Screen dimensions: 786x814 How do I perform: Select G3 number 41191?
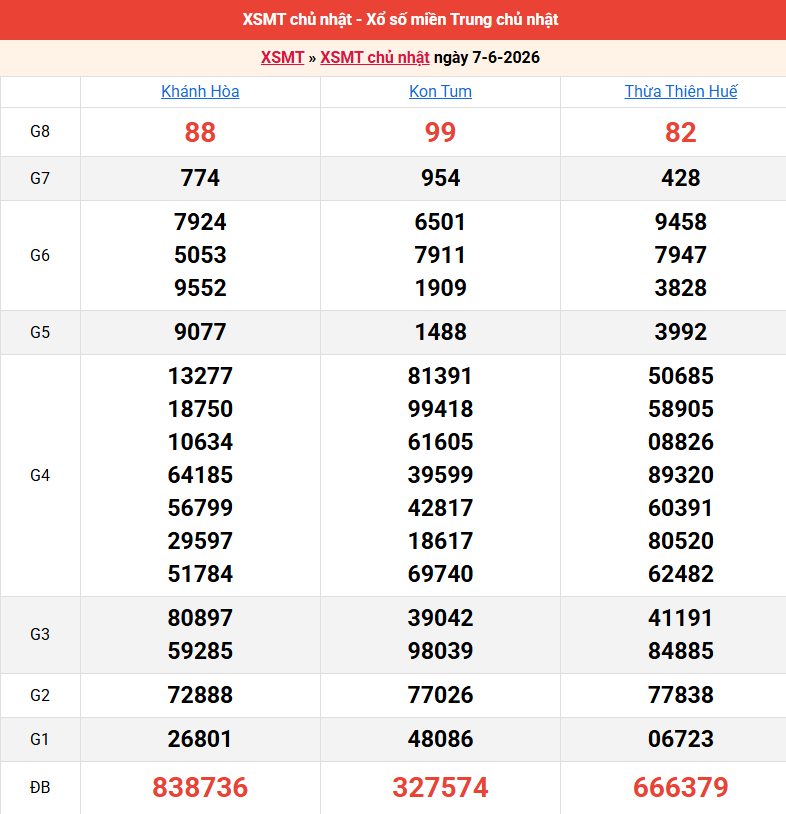[681, 618]
